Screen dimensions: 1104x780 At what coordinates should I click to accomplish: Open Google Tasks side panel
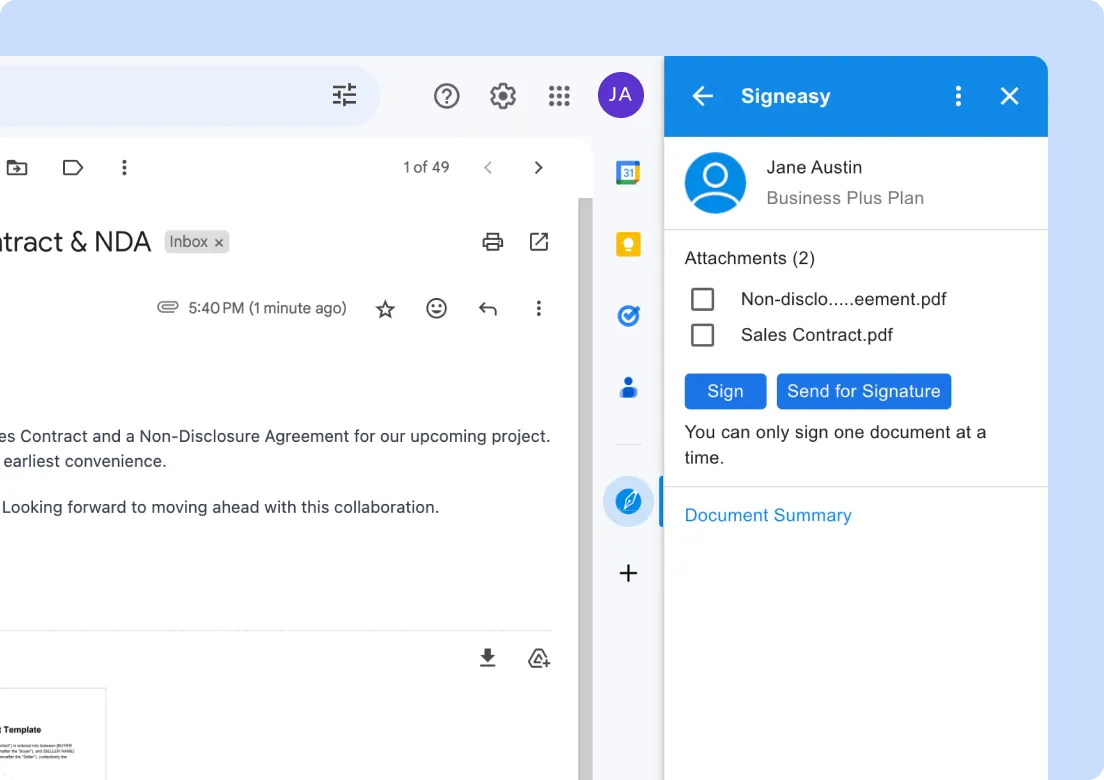pyautogui.click(x=628, y=316)
